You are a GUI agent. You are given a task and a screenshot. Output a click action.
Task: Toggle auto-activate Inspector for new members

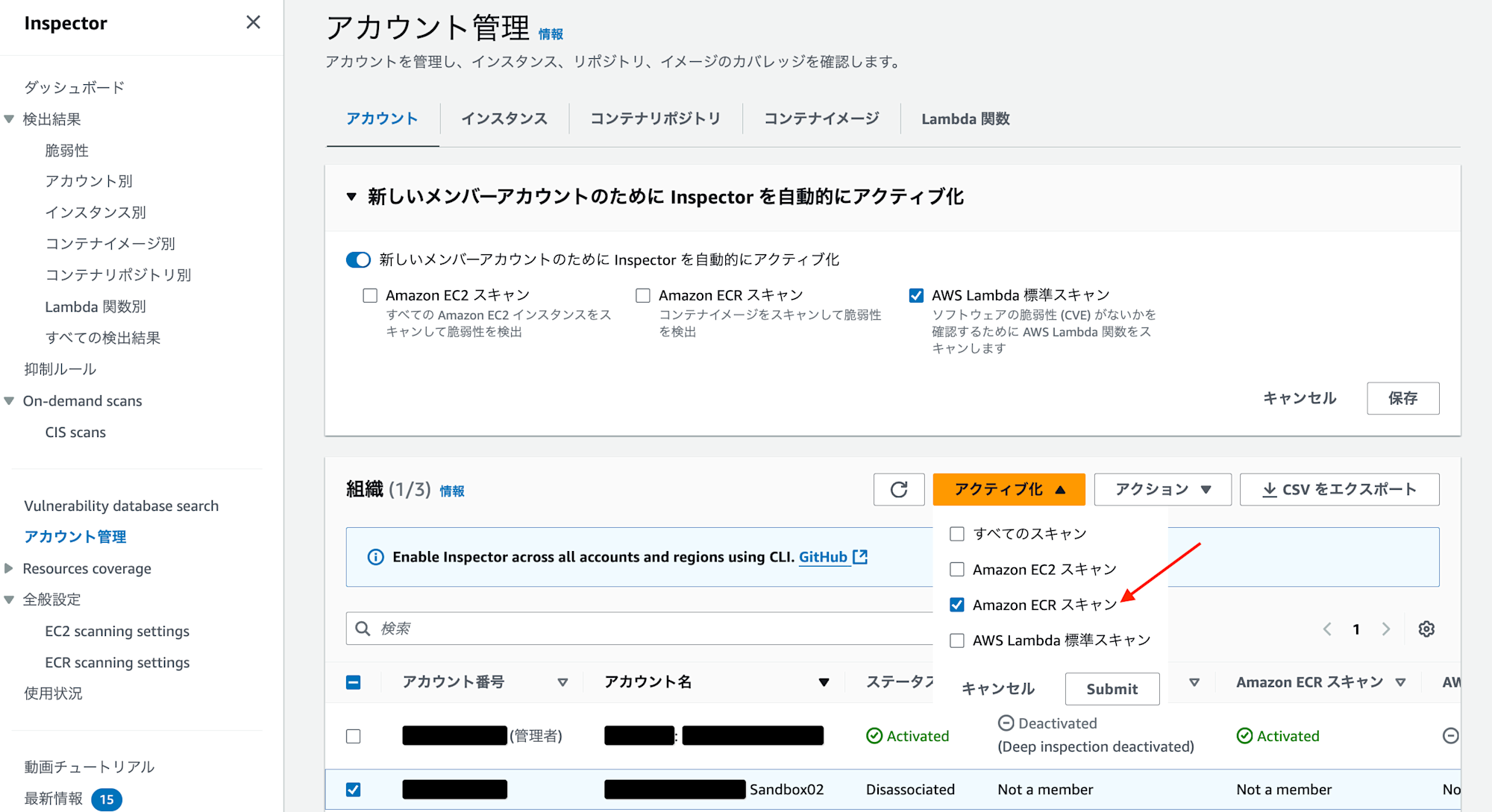(358, 259)
